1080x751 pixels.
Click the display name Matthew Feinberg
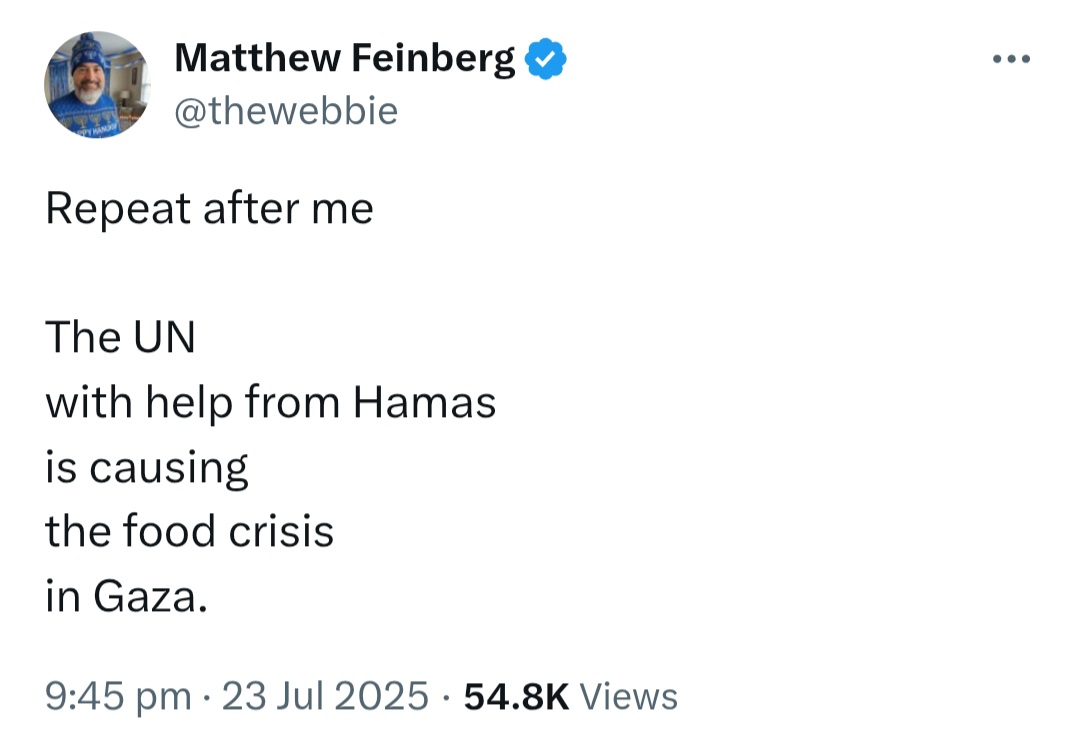point(344,58)
